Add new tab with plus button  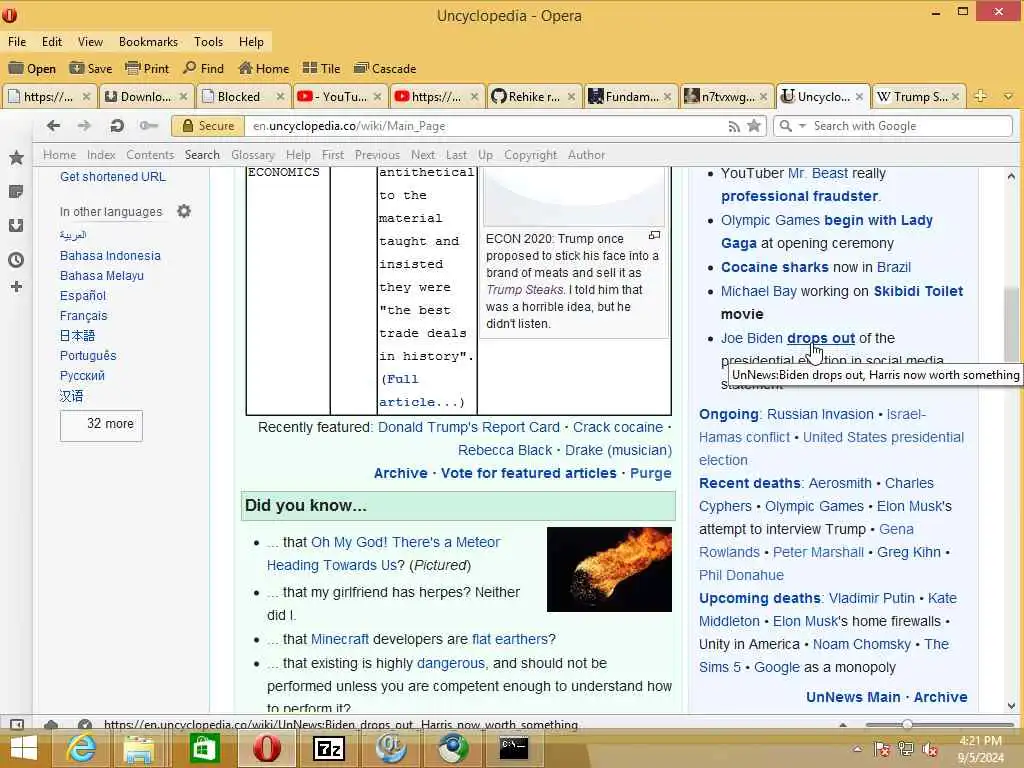[x=980, y=97]
